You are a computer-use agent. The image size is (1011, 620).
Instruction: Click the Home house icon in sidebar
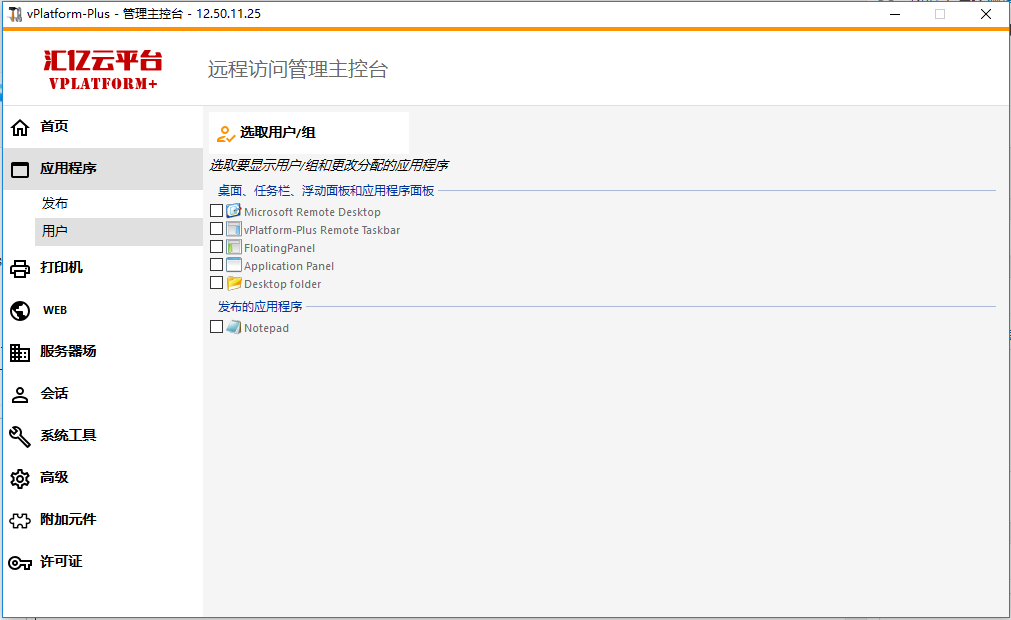[x=20, y=127]
